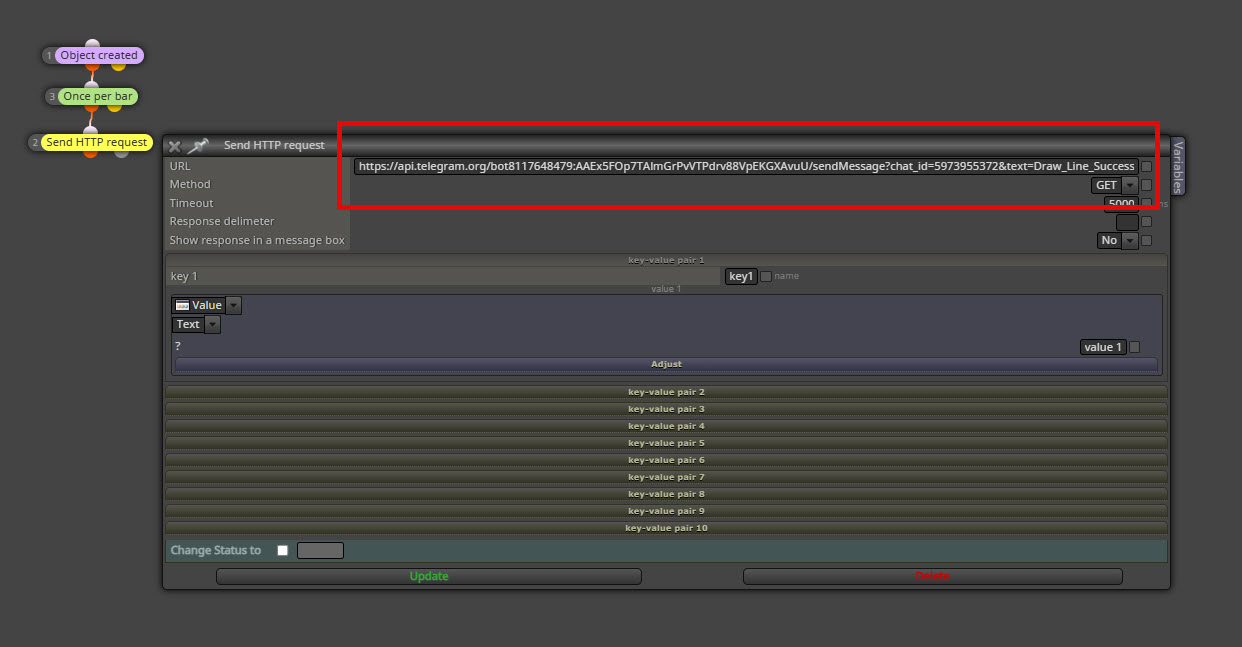Screen dimensions: 1242x647
Task: Select the Once per bar block
Action: 97,97
